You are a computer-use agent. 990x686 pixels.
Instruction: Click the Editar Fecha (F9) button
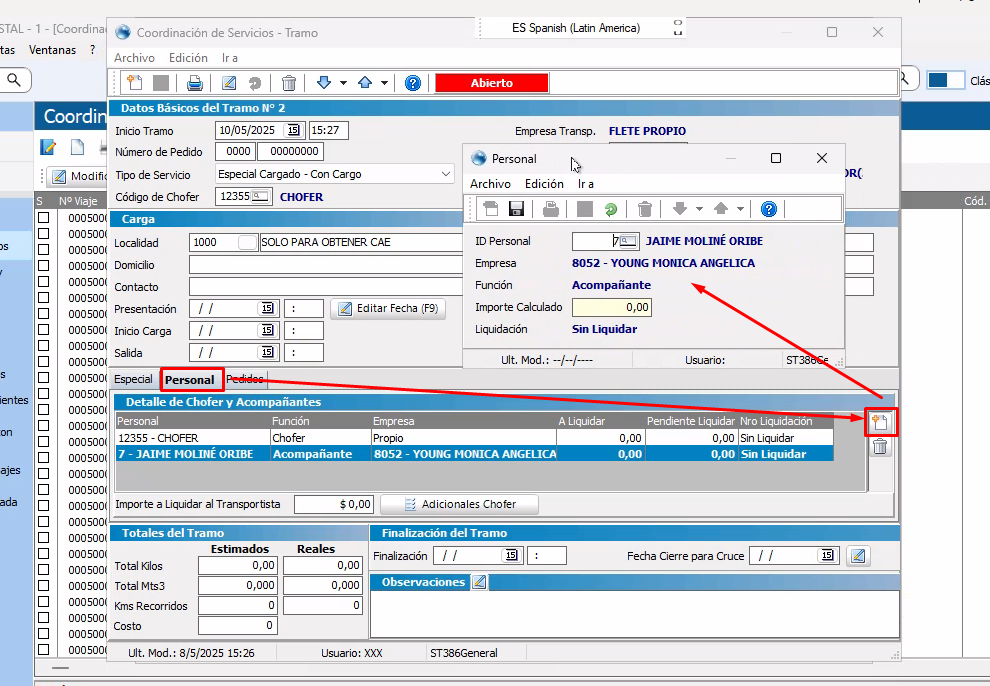click(x=388, y=309)
